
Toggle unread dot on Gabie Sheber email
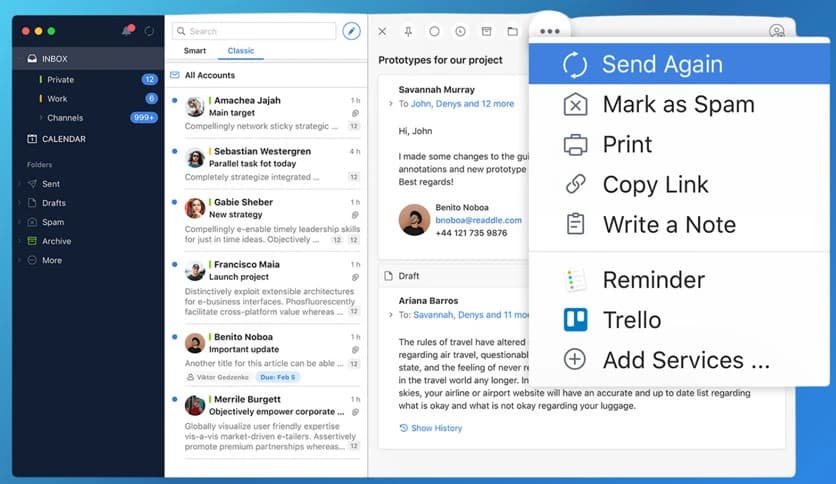tap(174, 202)
